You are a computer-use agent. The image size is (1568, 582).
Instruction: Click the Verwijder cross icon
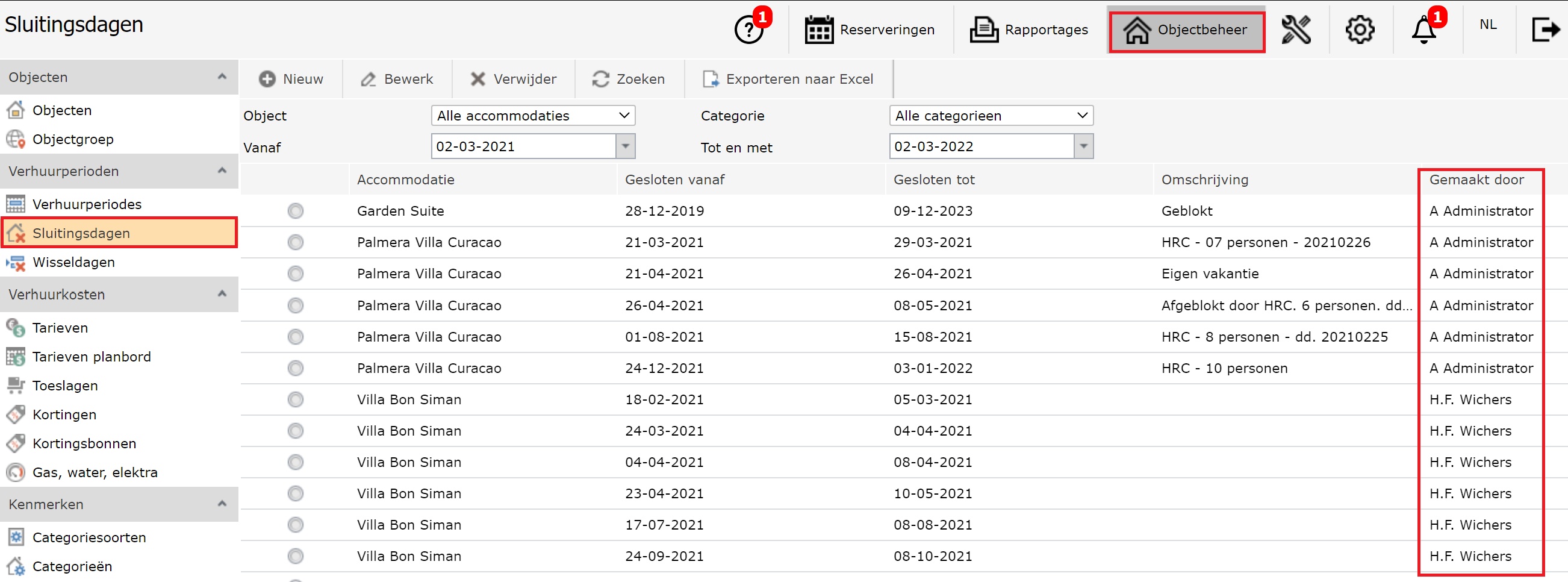pos(478,79)
